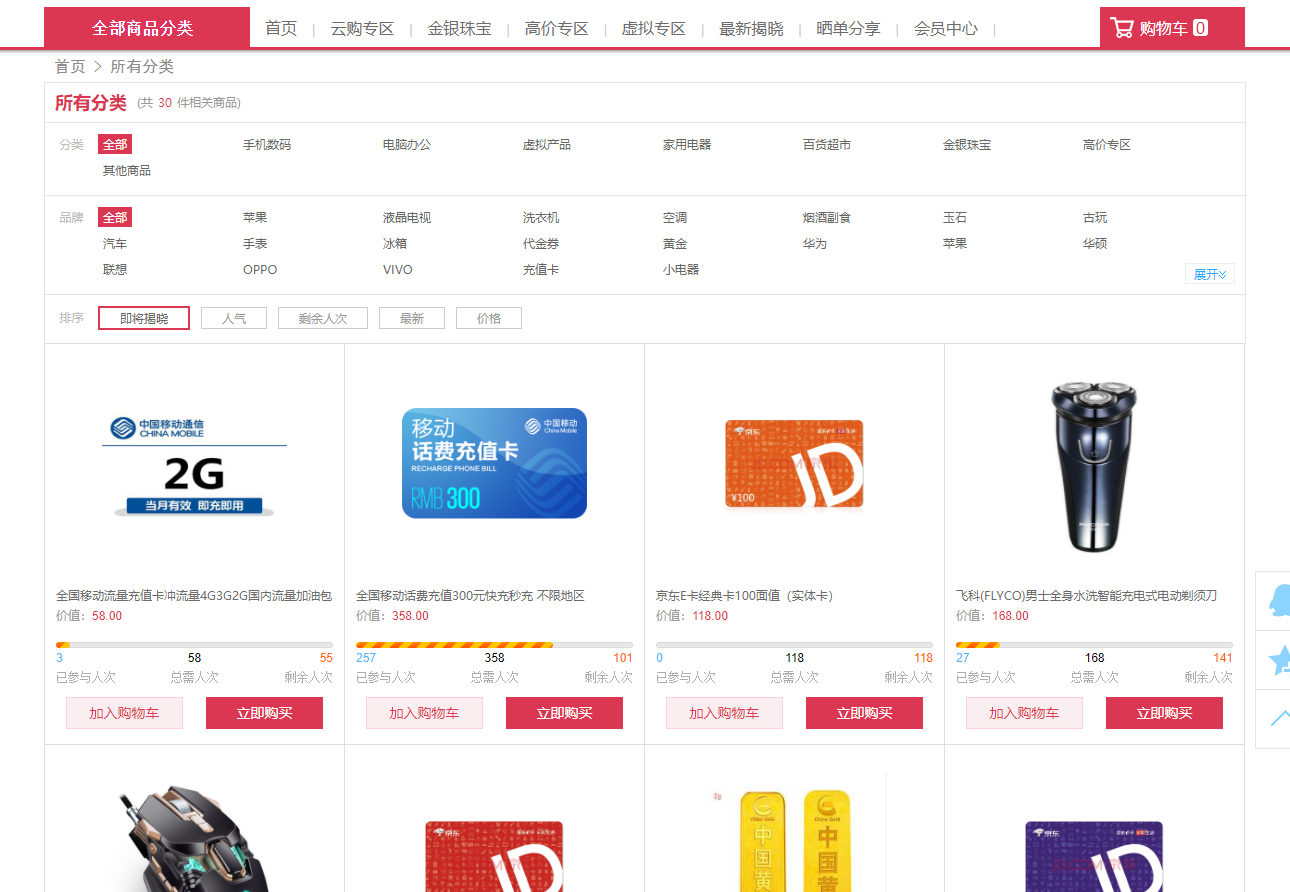Screen dimensions: 1290x892
Task: Filter category by 电脑办公
Action: click(x=407, y=144)
